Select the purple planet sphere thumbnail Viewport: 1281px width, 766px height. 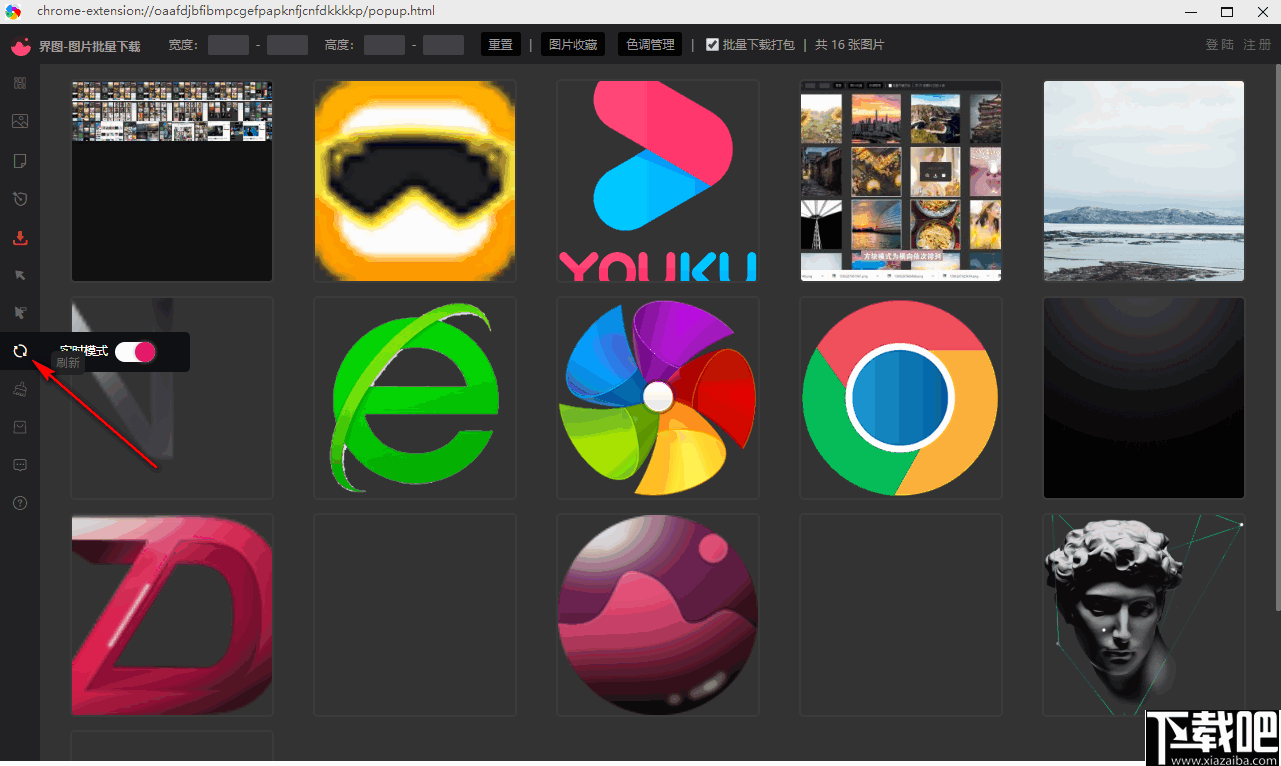pyautogui.click(x=658, y=615)
